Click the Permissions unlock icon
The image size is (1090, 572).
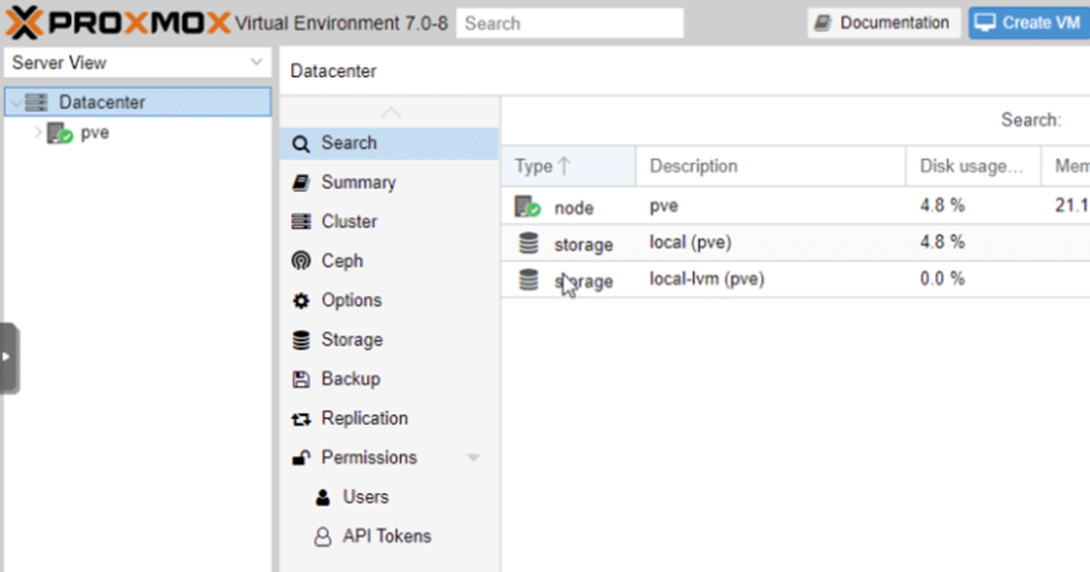click(301, 458)
